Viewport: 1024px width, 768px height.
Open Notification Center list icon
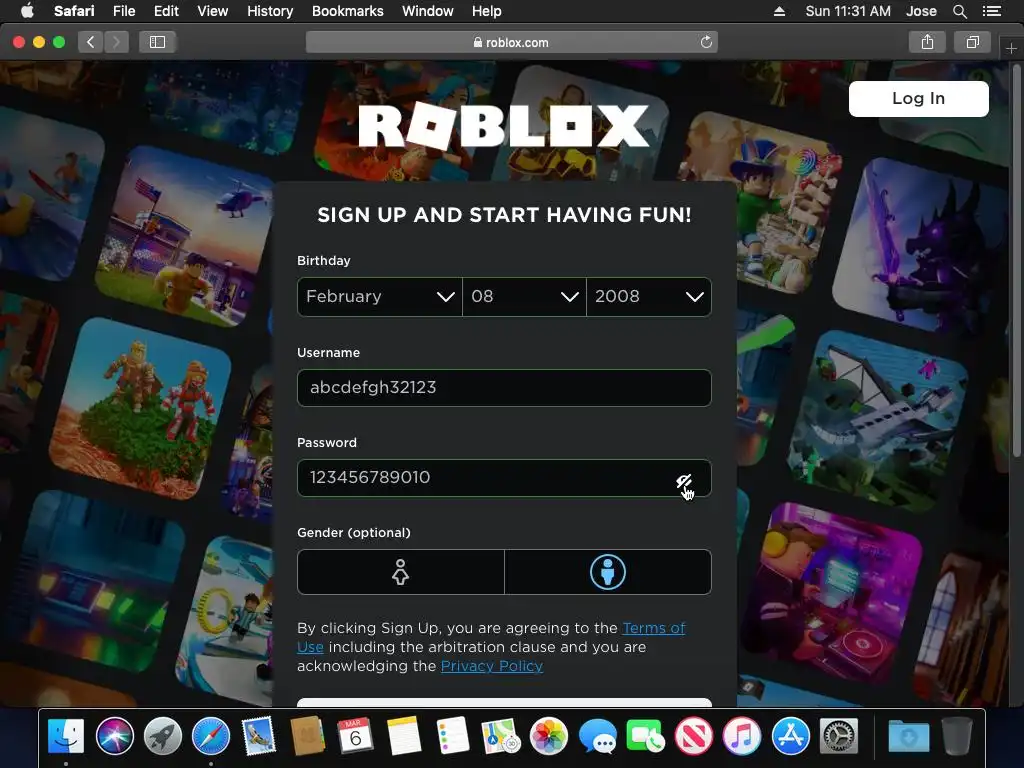[991, 11]
